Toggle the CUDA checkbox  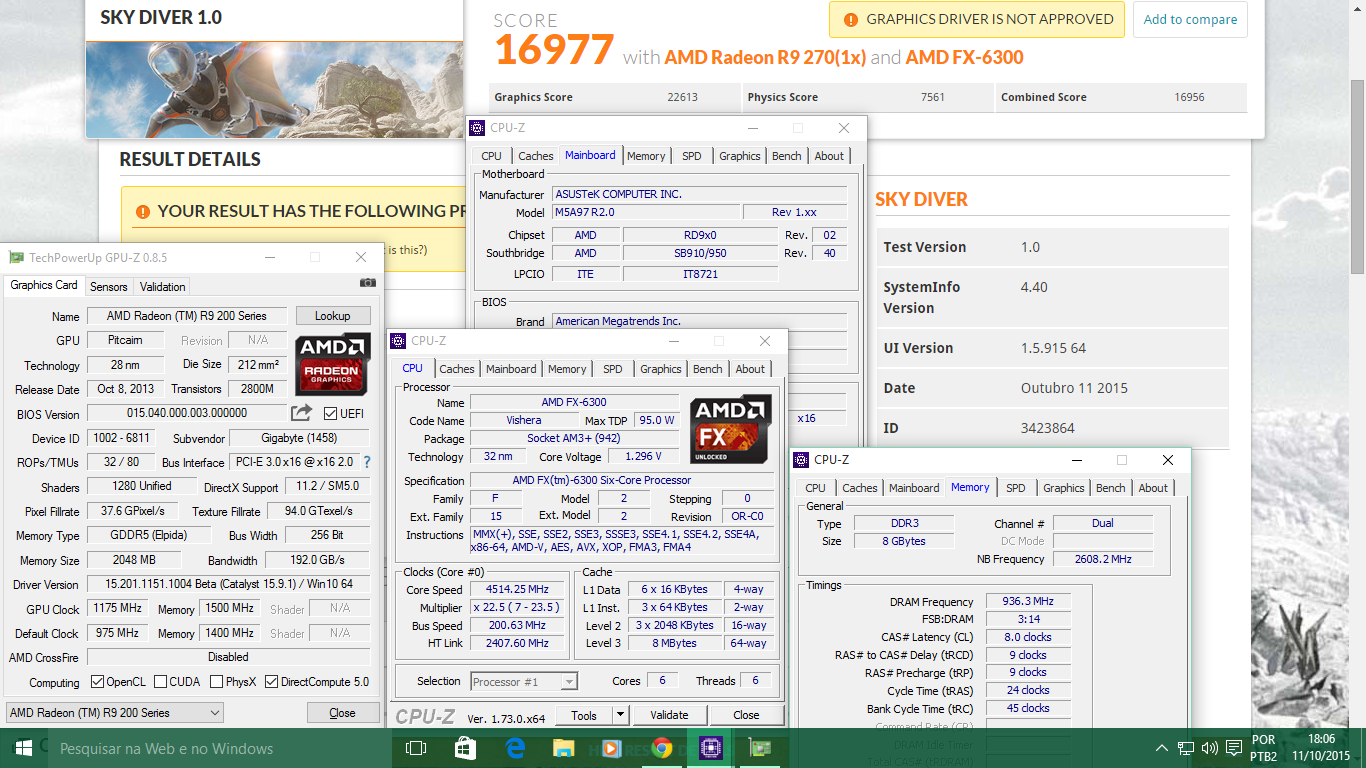click(x=160, y=682)
